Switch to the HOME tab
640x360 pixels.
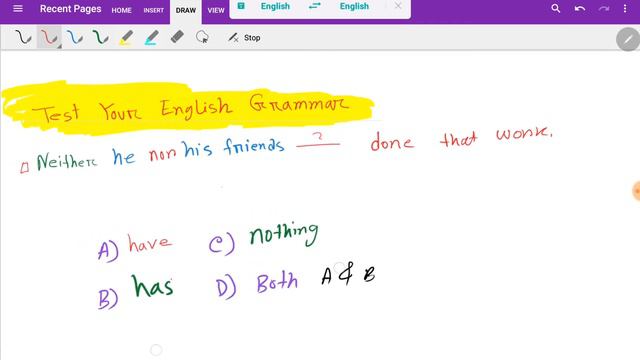(121, 11)
